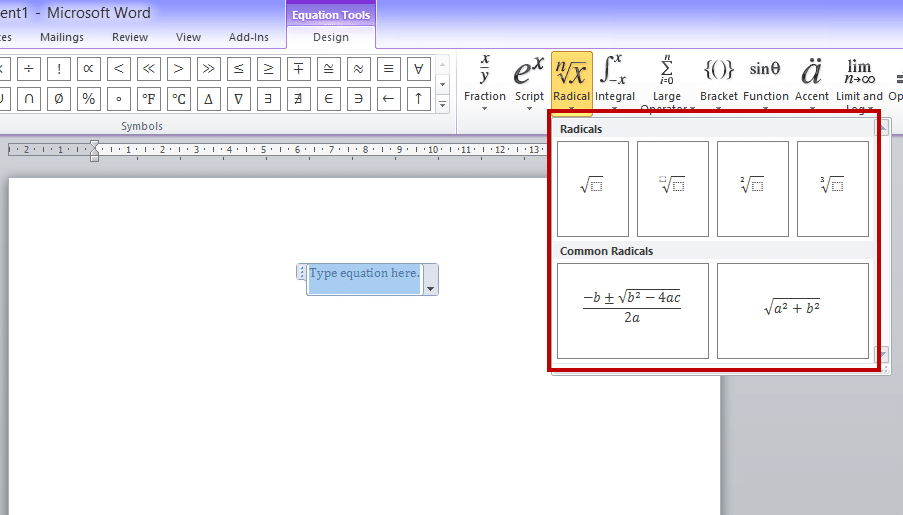Insert the division sign symbol
Screen dimensions: 903x515
point(29,69)
